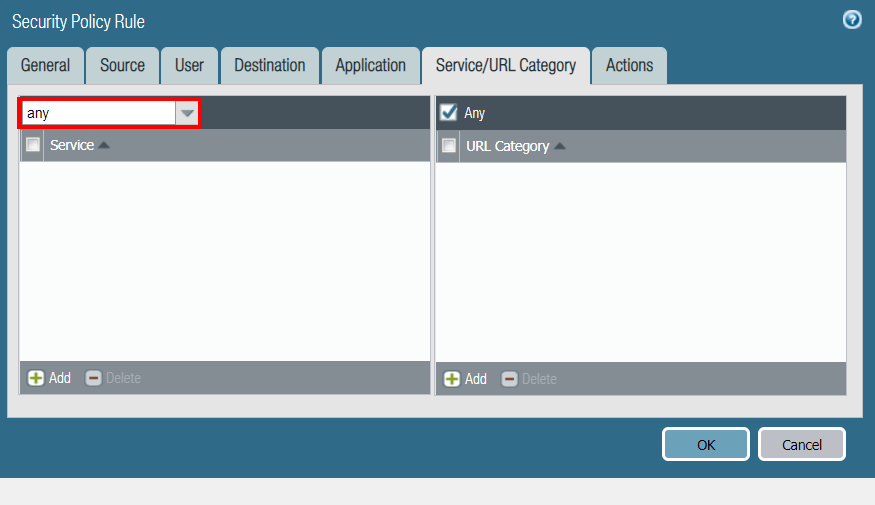Open the Application tab
This screenshot has width=875, height=505.
[370, 65]
